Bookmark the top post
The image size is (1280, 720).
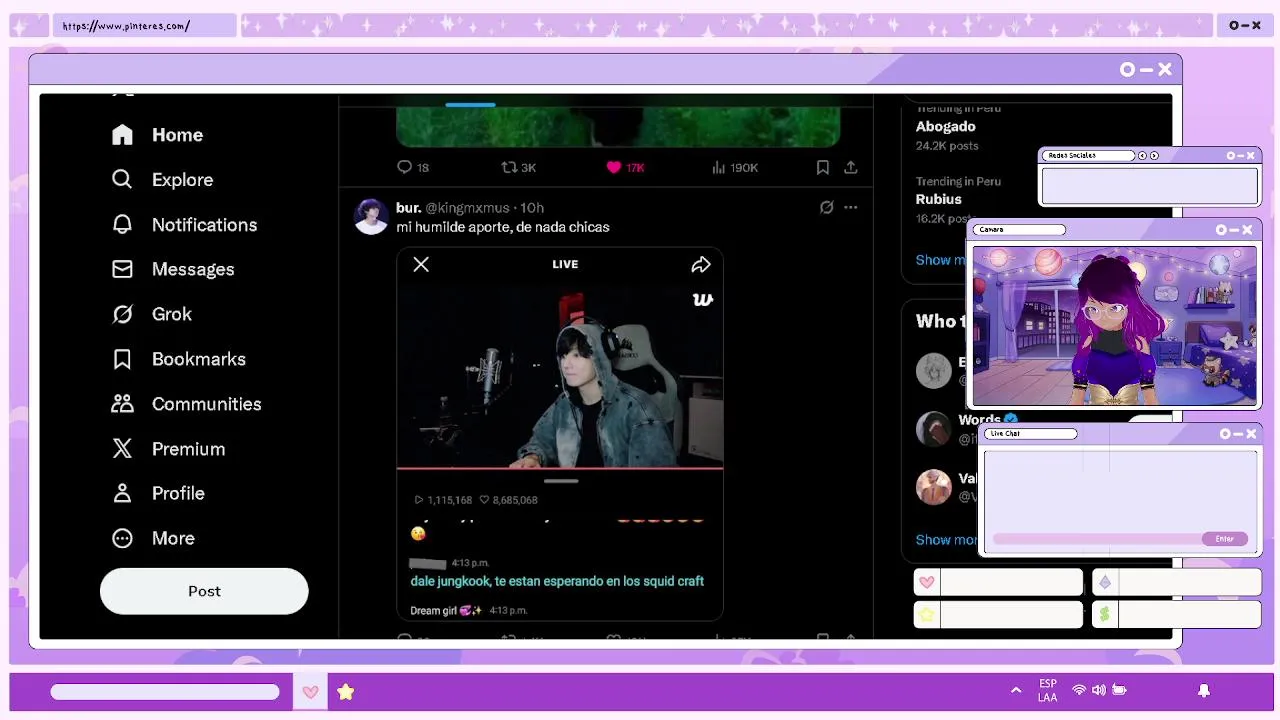(x=822, y=167)
